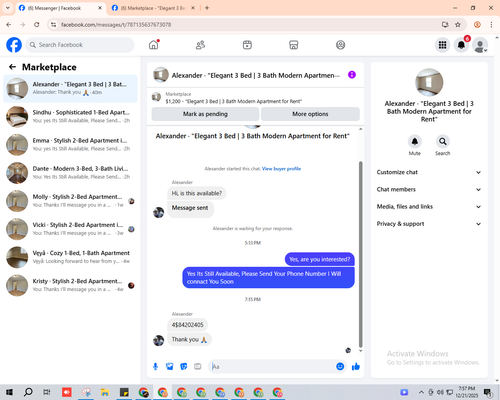
Task: Search in conversation magnifier icon
Action: pos(443,141)
